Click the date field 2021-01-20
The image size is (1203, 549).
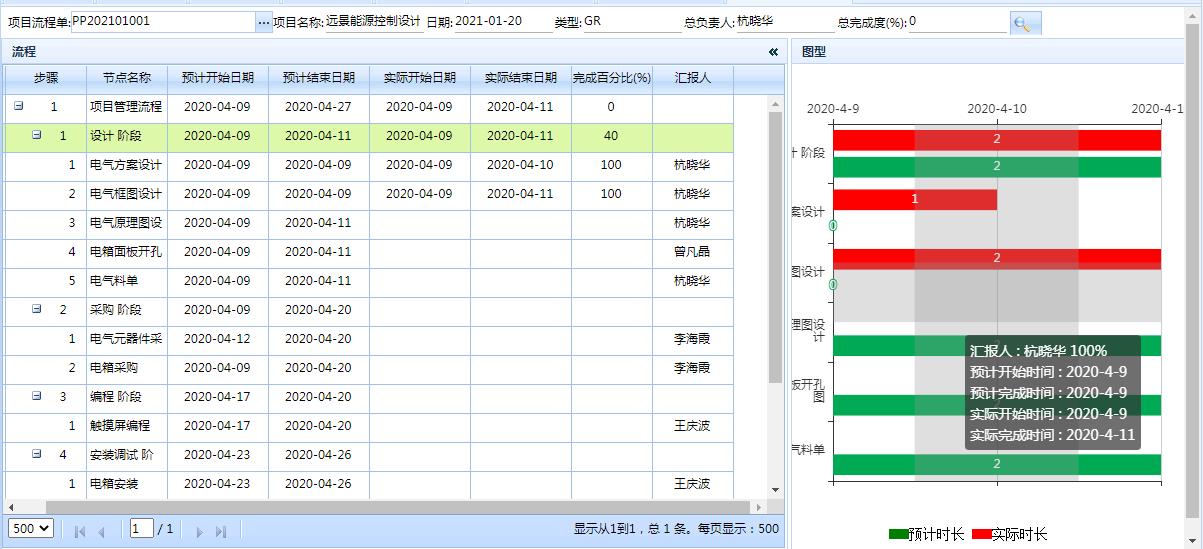pos(503,21)
